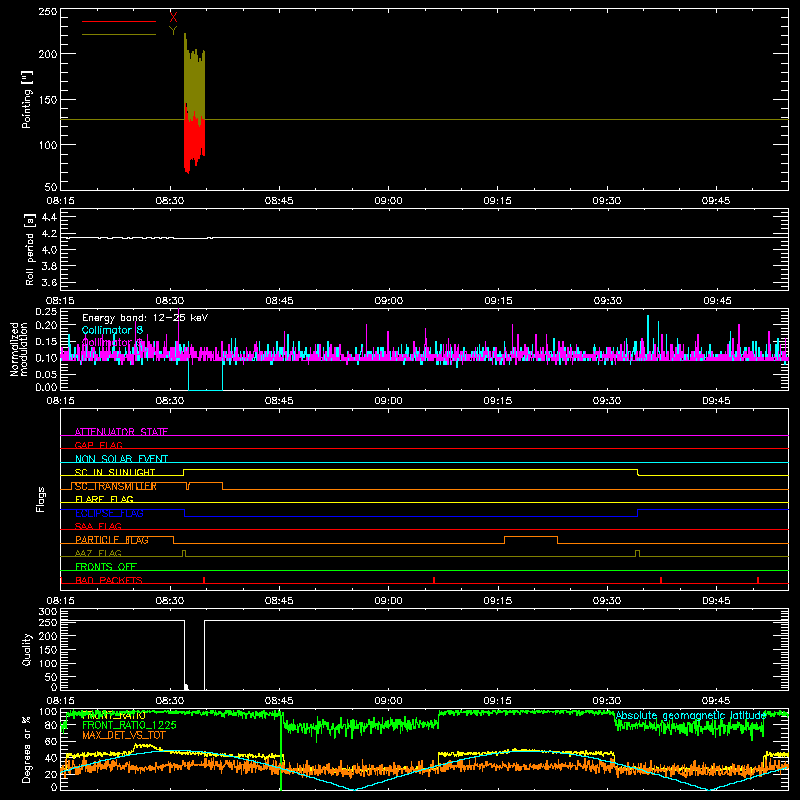Select the SC_TRANSMITTER flag label
The image size is (800, 800).
click(x=115, y=486)
